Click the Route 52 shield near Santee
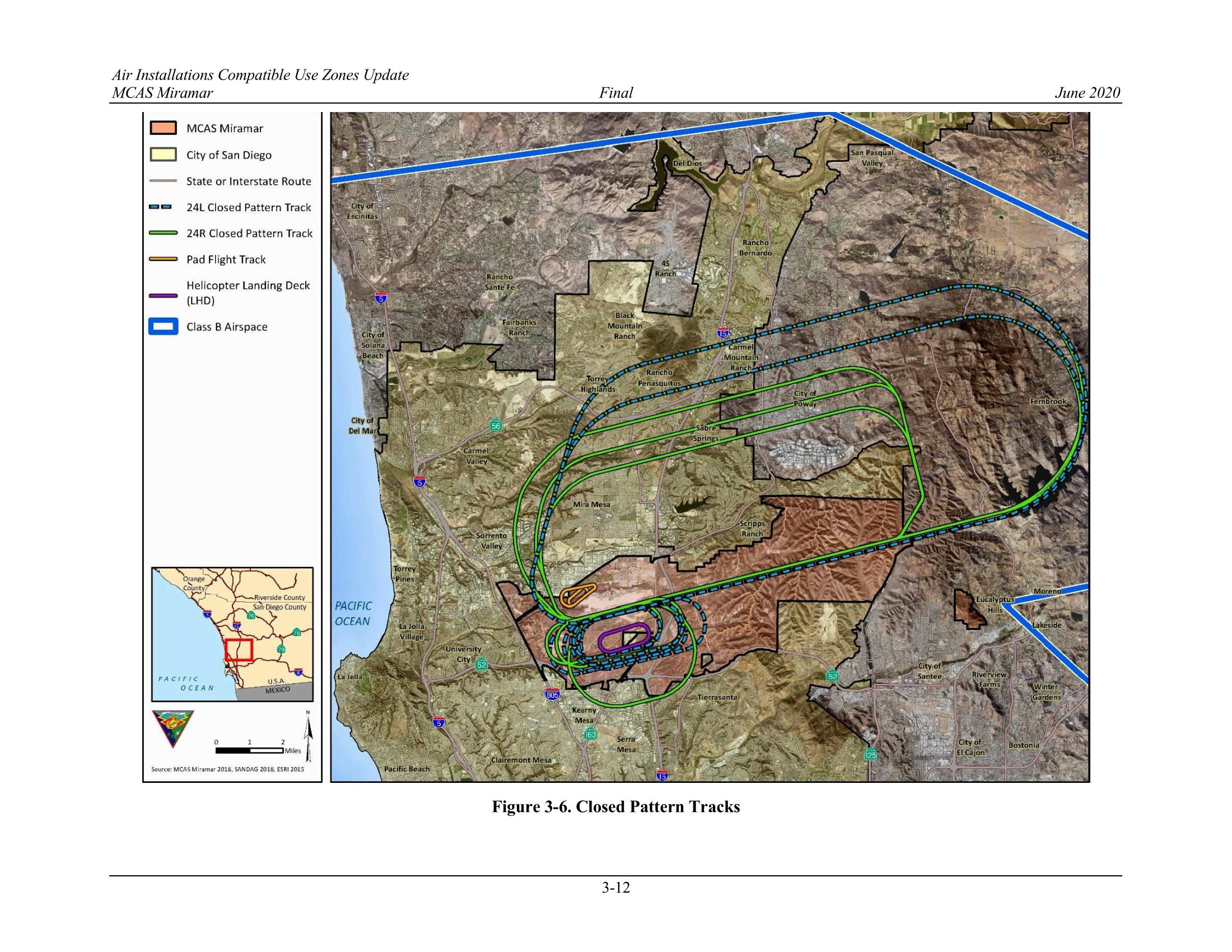1232x952 pixels. [x=833, y=676]
